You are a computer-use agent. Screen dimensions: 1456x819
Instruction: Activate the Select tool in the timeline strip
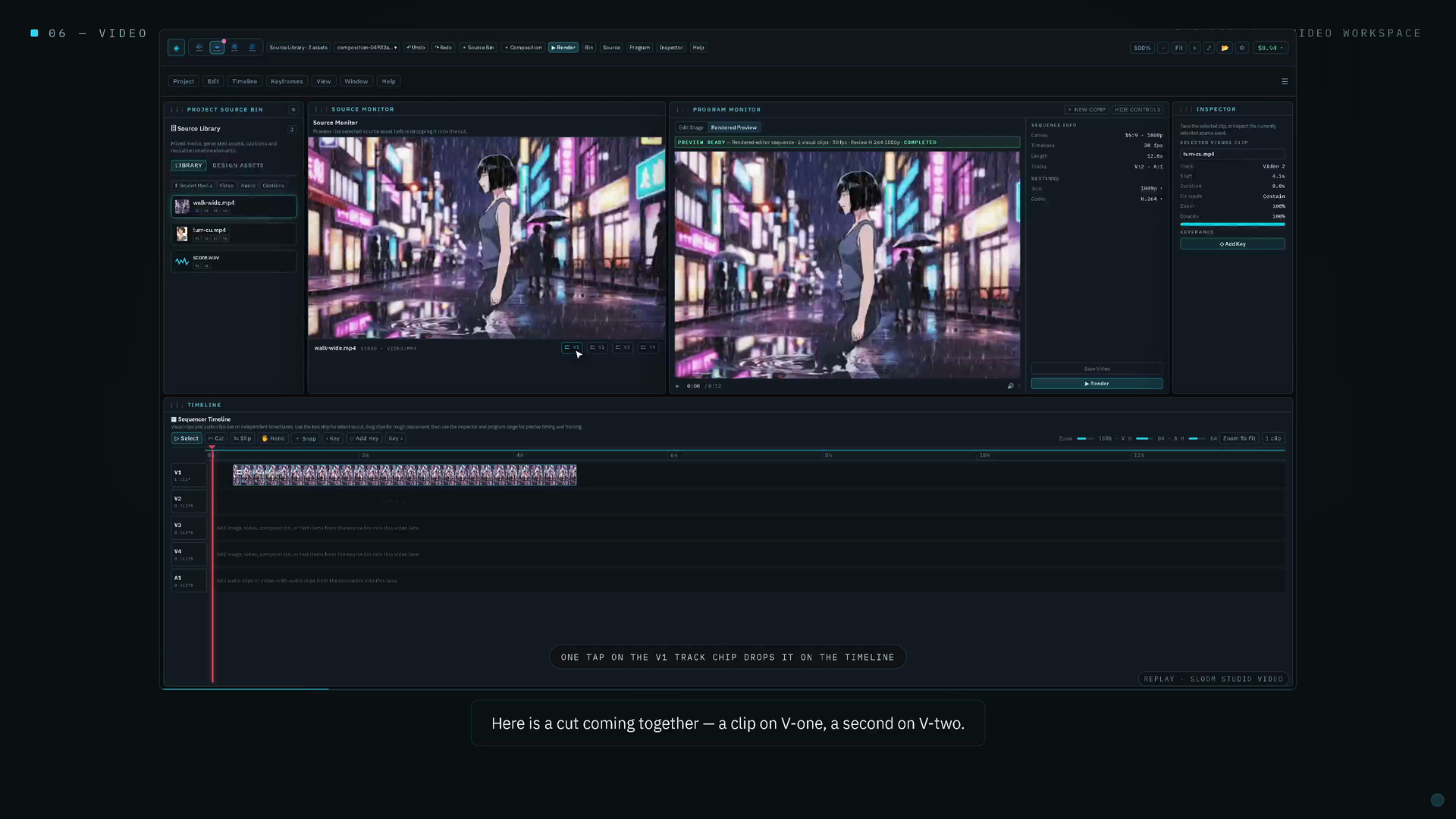pos(187,438)
